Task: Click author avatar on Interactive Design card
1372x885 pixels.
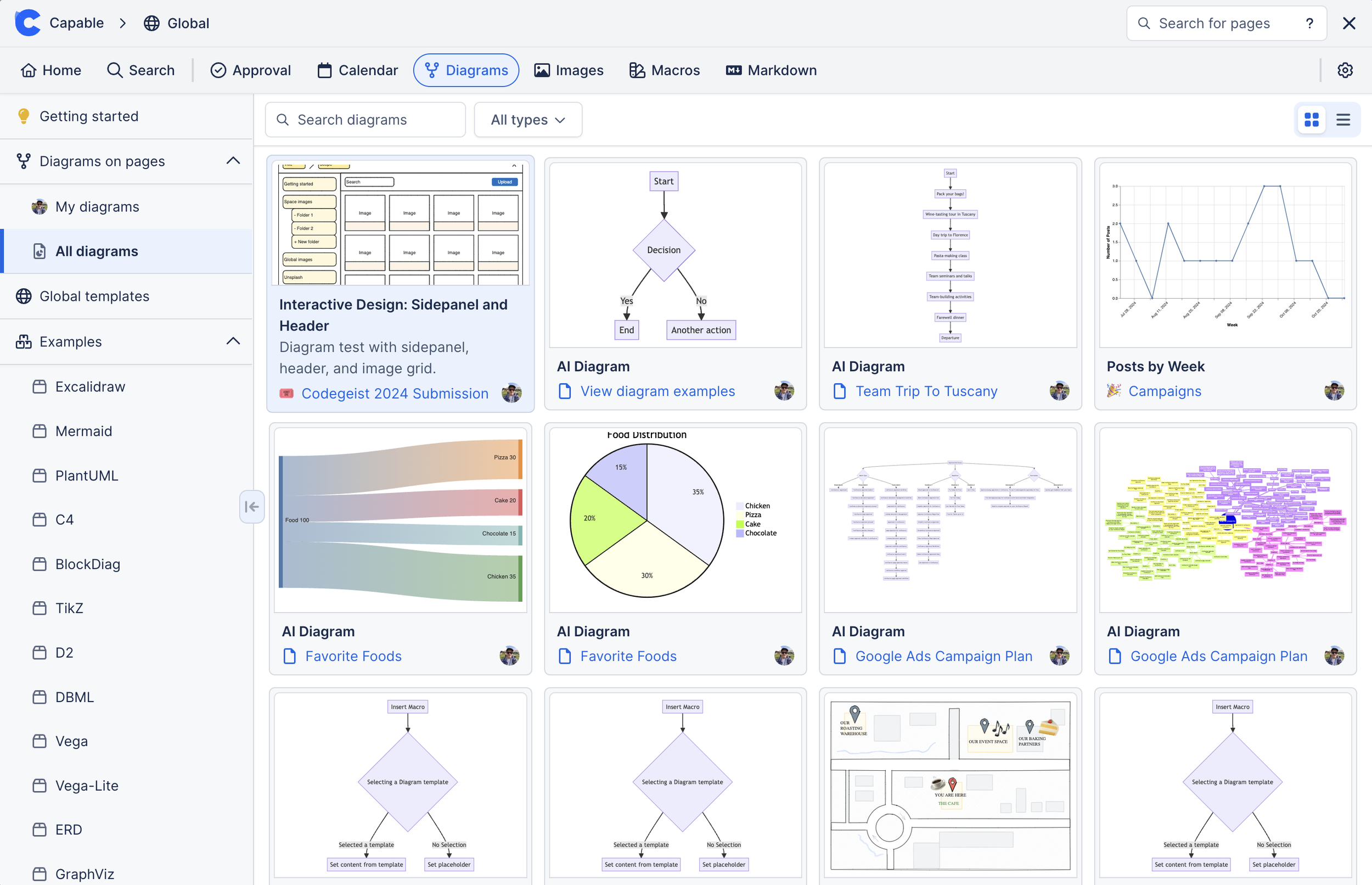Action: pos(511,393)
